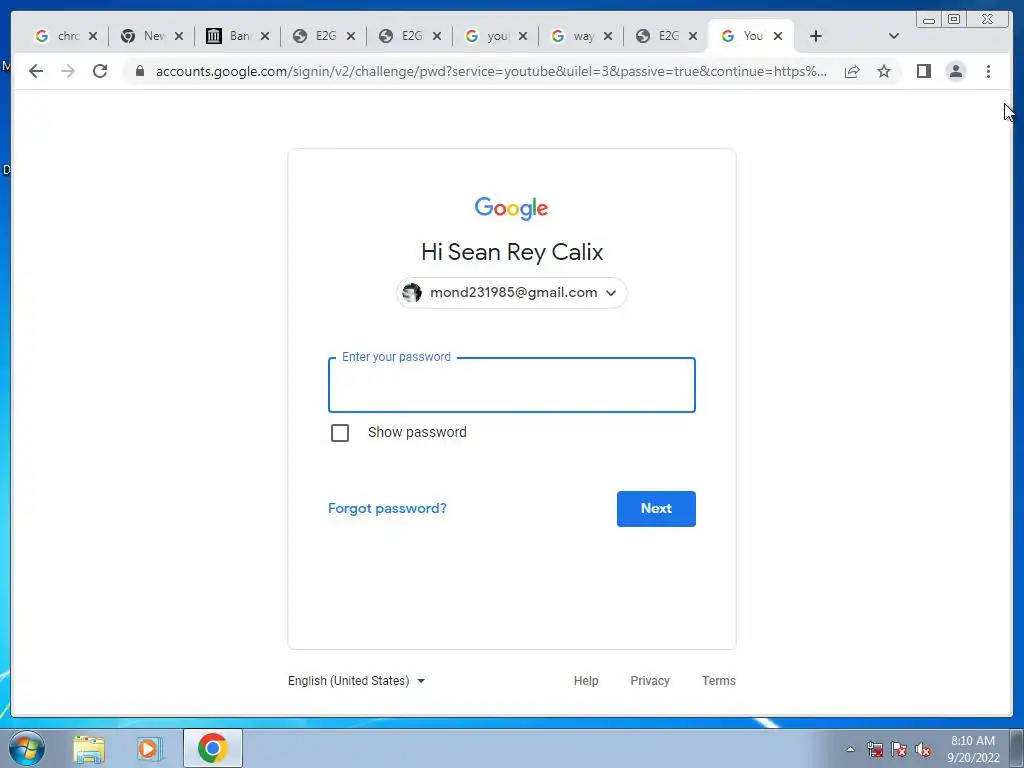The width and height of the screenshot is (1024, 768).
Task: Close the 'chrc' tab
Action: click(93, 36)
